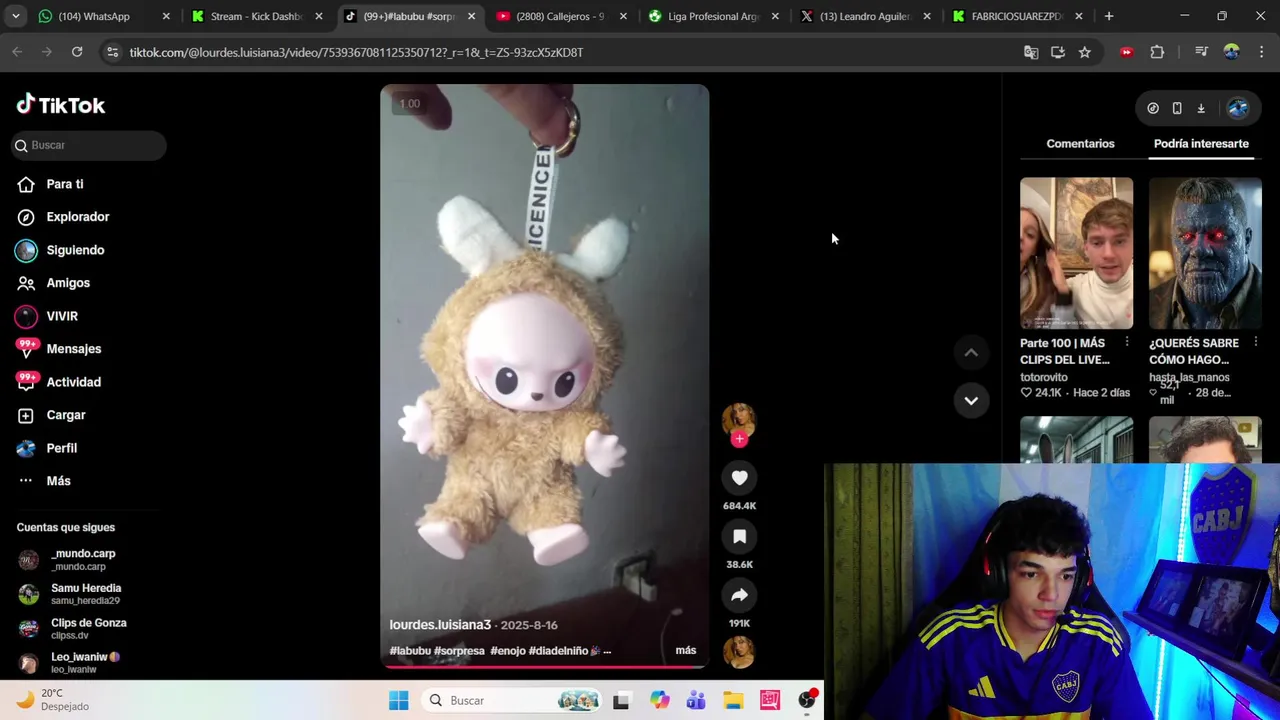Reload the page
This screenshot has height=720, width=1280.
point(77,52)
